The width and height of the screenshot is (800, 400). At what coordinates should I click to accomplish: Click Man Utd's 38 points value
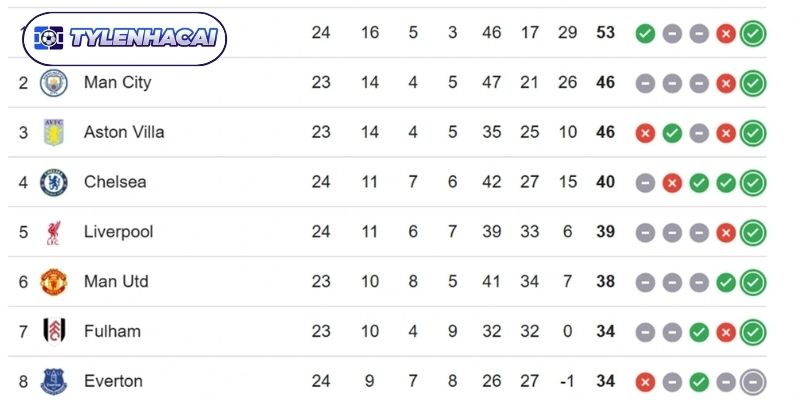coord(605,282)
